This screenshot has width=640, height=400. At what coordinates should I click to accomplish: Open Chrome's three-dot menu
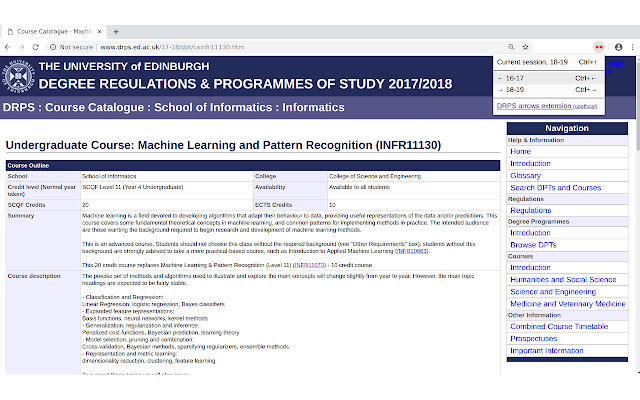(x=632, y=47)
